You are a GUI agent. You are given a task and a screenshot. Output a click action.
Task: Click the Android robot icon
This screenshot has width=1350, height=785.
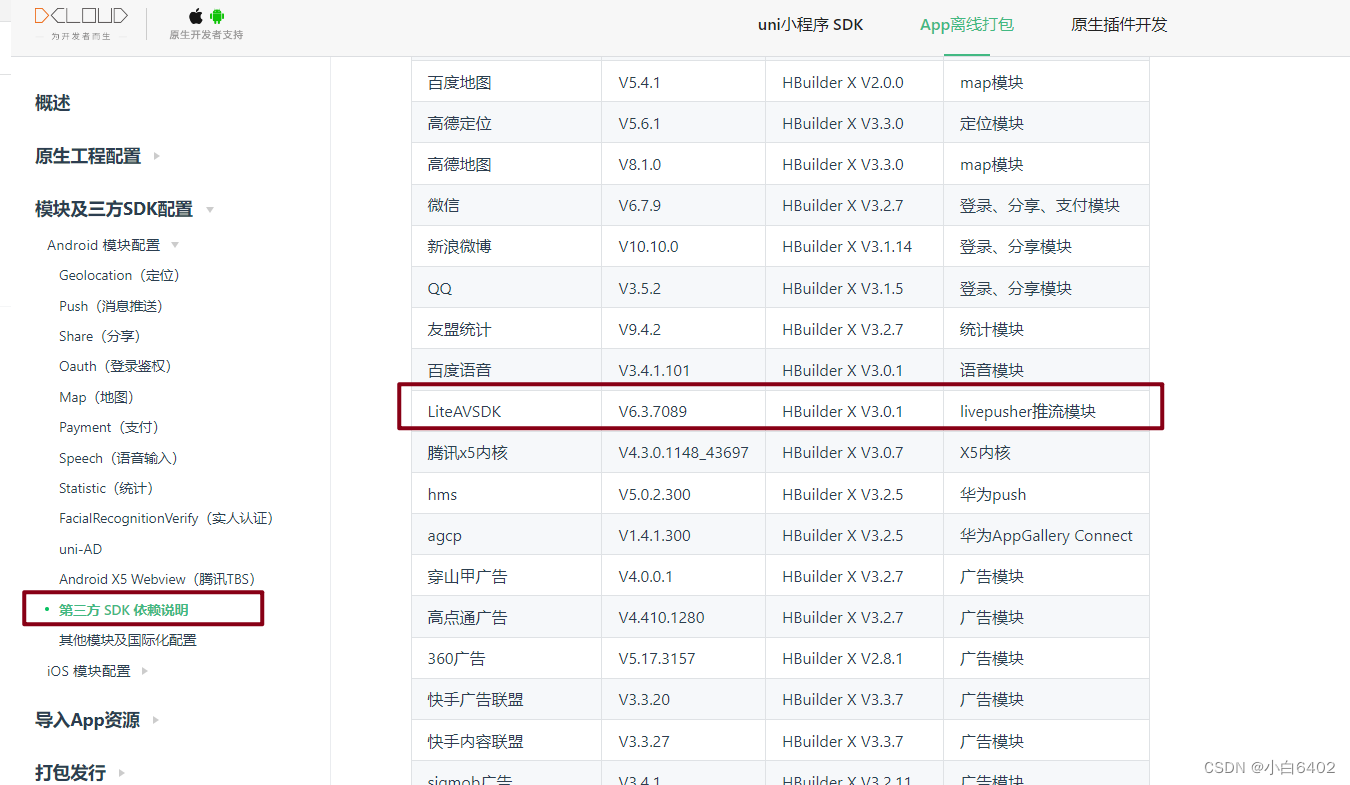pos(217,16)
